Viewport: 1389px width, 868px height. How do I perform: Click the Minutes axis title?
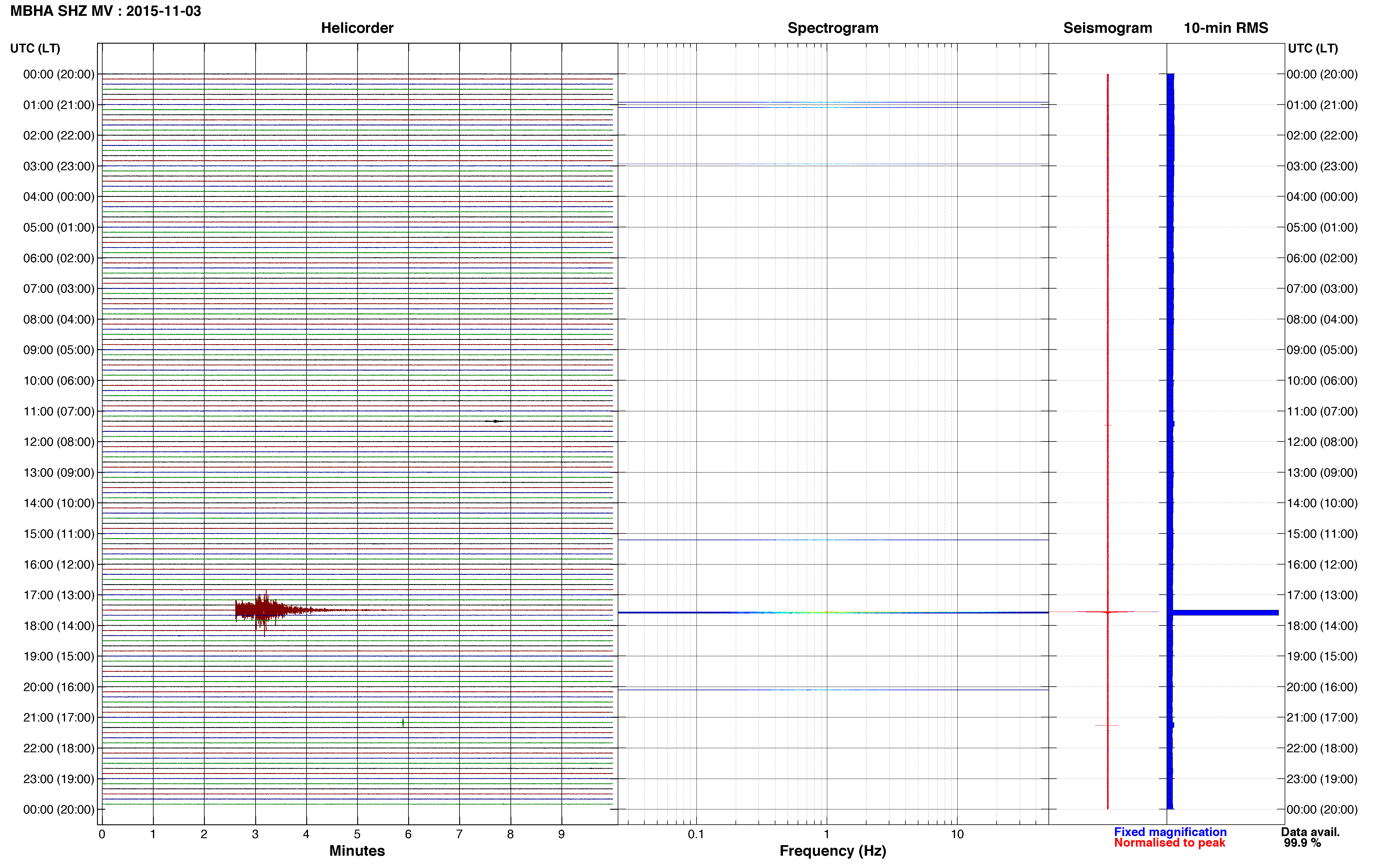[357, 851]
